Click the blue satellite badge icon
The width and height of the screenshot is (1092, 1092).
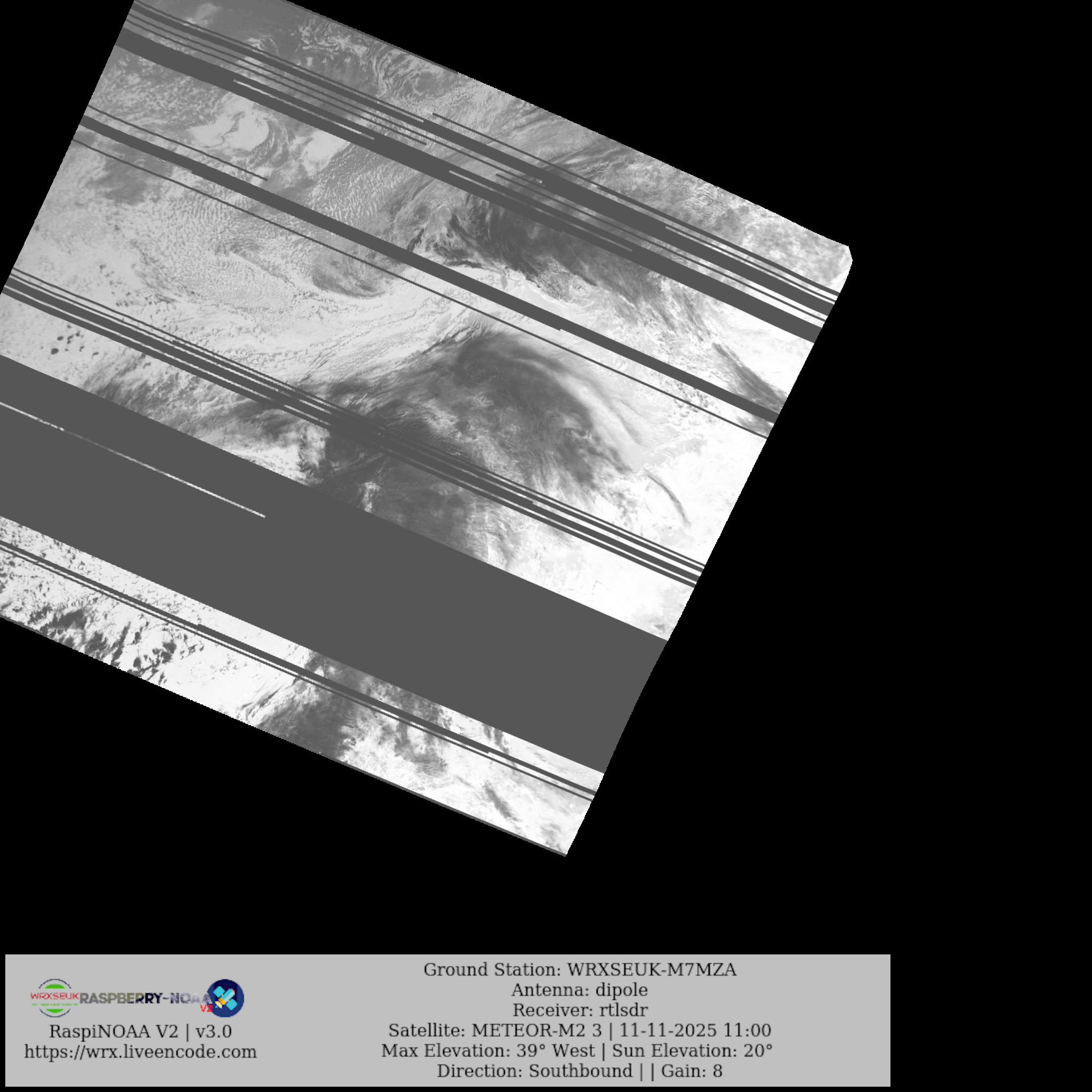click(x=226, y=998)
